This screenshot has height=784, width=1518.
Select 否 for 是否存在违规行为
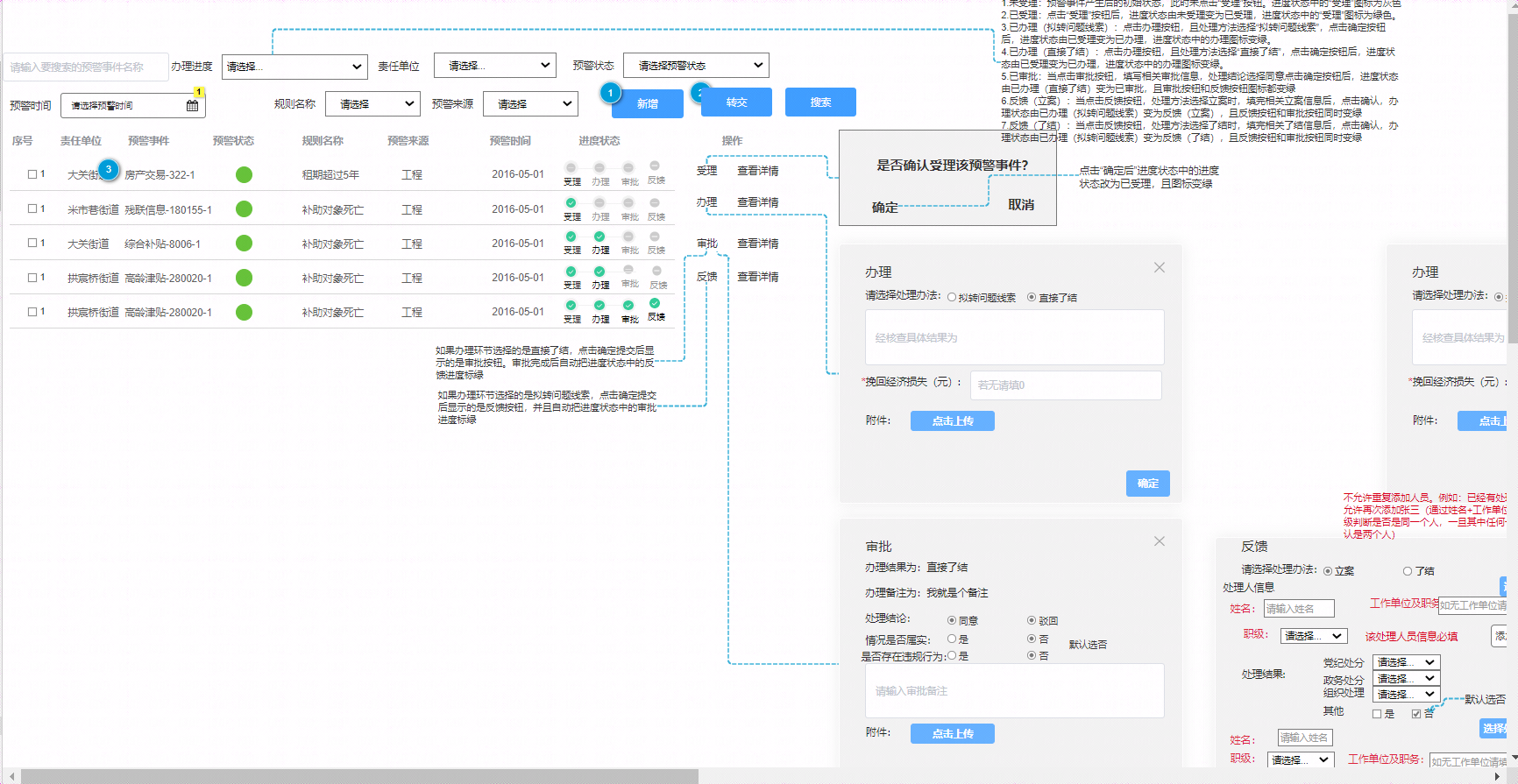(1032, 655)
